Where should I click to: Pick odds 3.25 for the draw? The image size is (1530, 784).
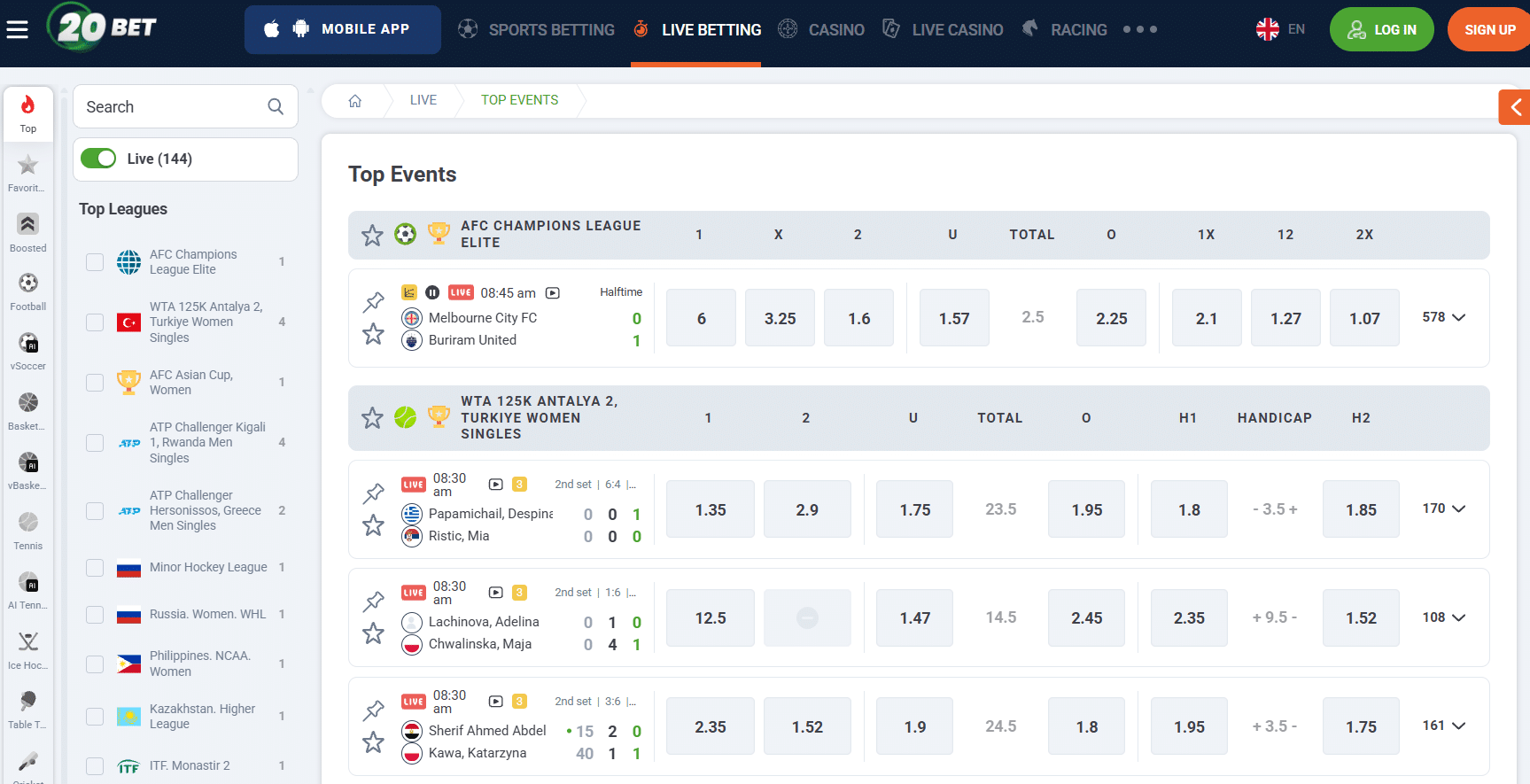(780, 318)
